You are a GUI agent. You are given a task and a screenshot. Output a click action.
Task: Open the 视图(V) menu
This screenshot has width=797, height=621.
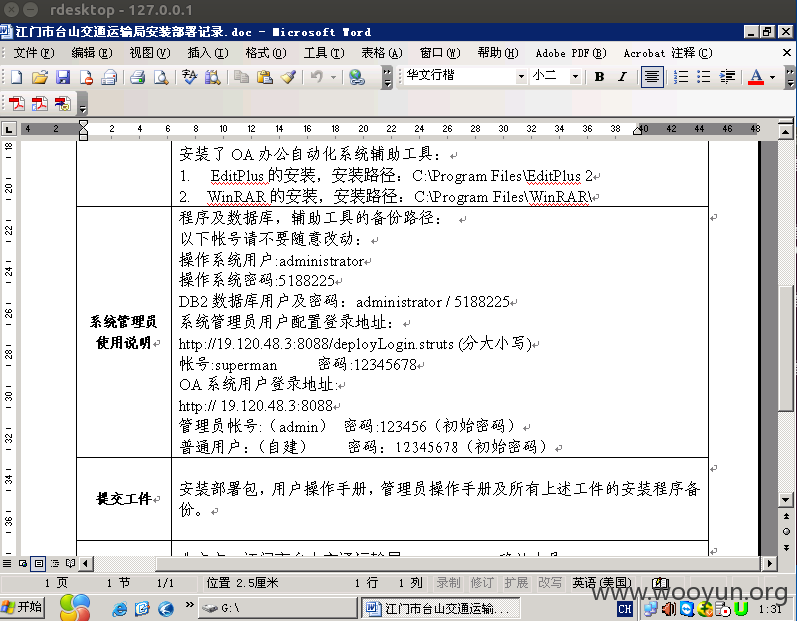tap(149, 53)
